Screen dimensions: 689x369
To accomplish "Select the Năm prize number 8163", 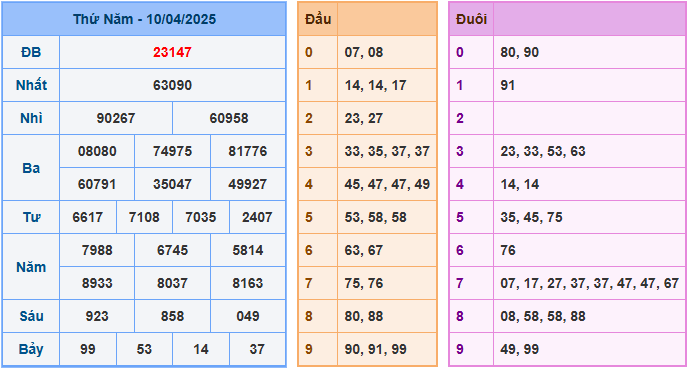I will [x=247, y=283].
